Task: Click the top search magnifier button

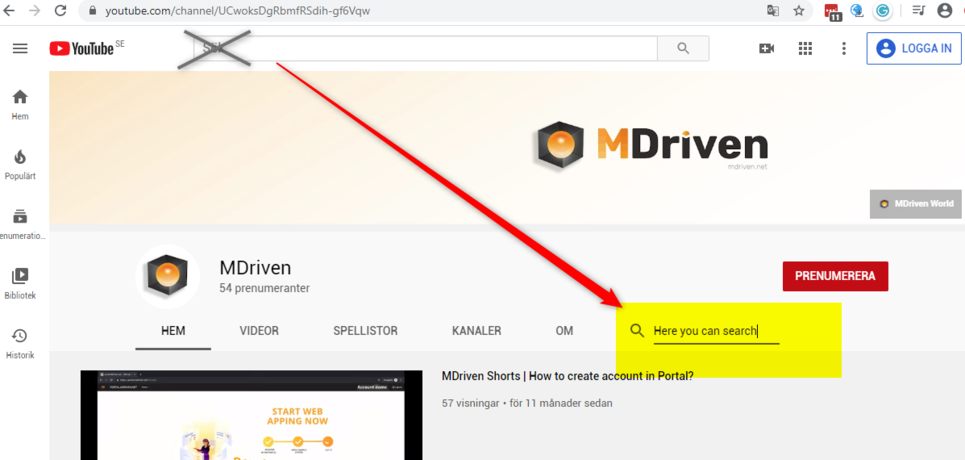Action: tap(683, 48)
